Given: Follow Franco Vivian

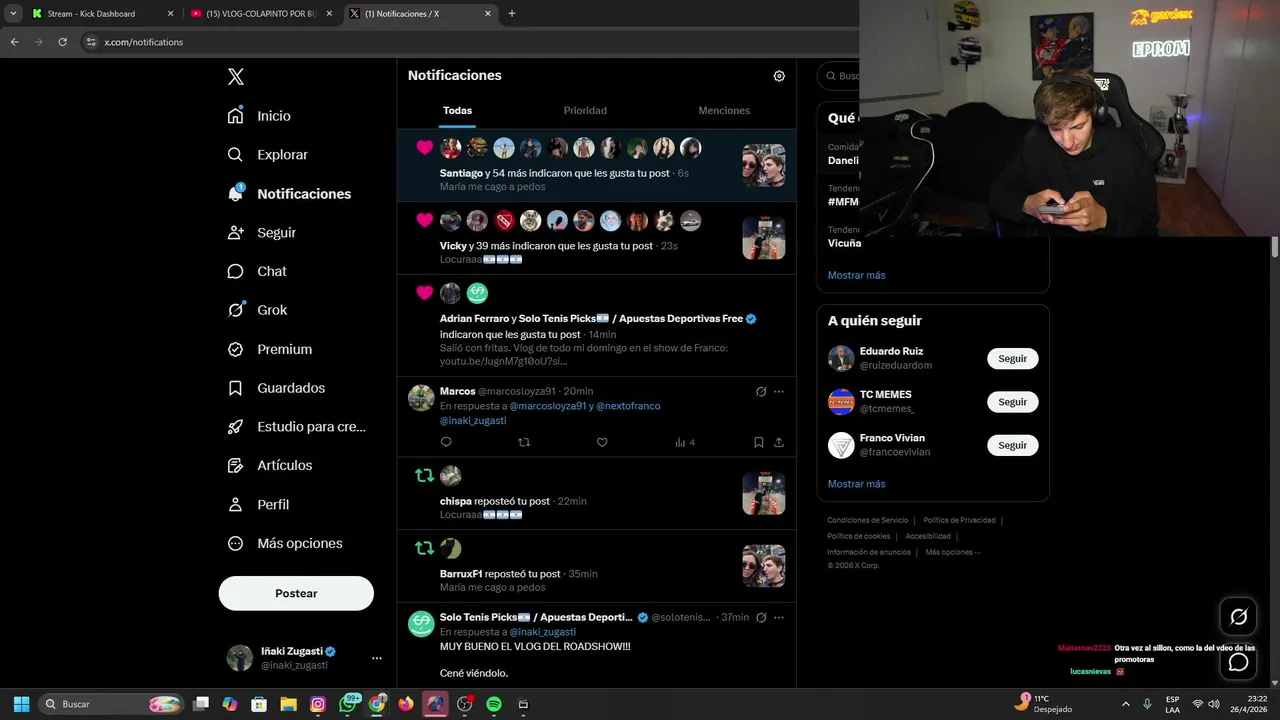Looking at the screenshot, I should 1012,445.
